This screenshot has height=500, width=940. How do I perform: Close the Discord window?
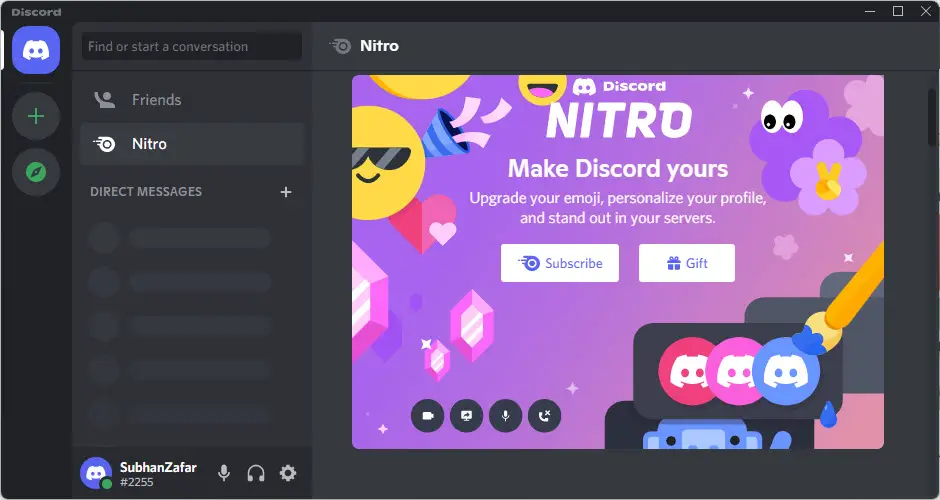(x=926, y=11)
